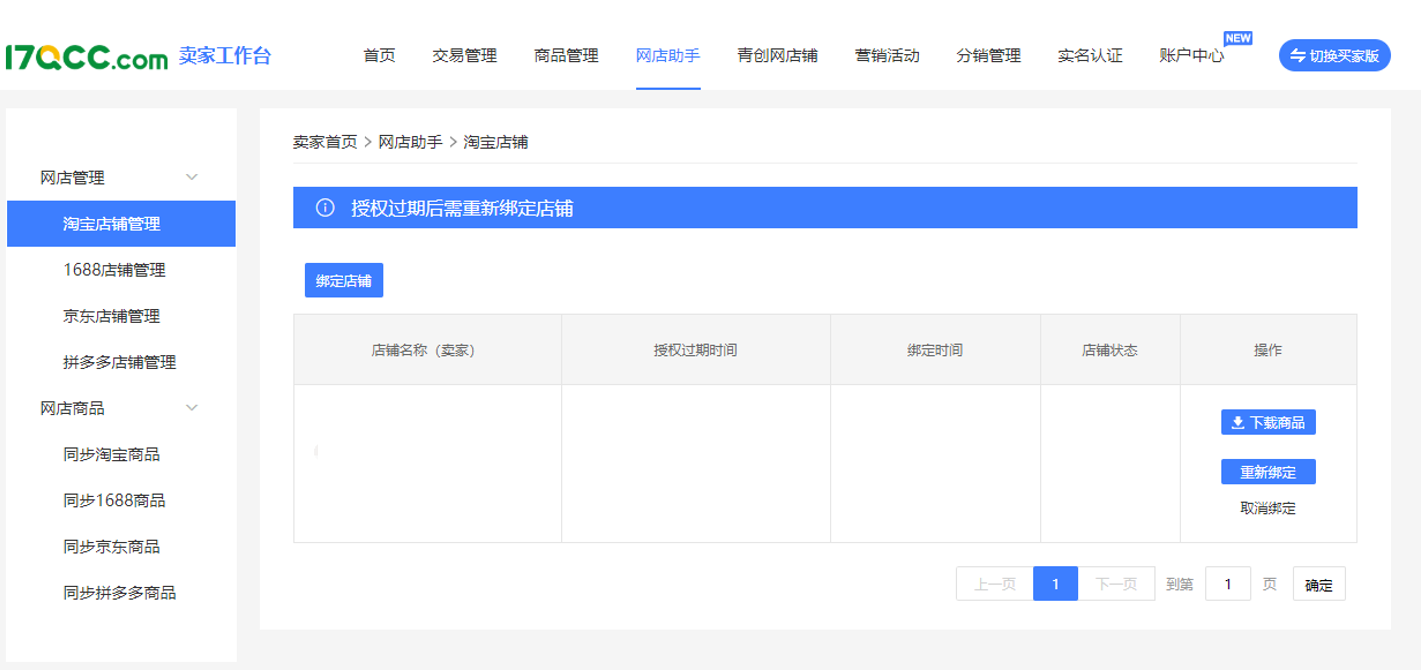Click the 重新绑定 button
The image size is (1424, 670).
[x=1268, y=472]
